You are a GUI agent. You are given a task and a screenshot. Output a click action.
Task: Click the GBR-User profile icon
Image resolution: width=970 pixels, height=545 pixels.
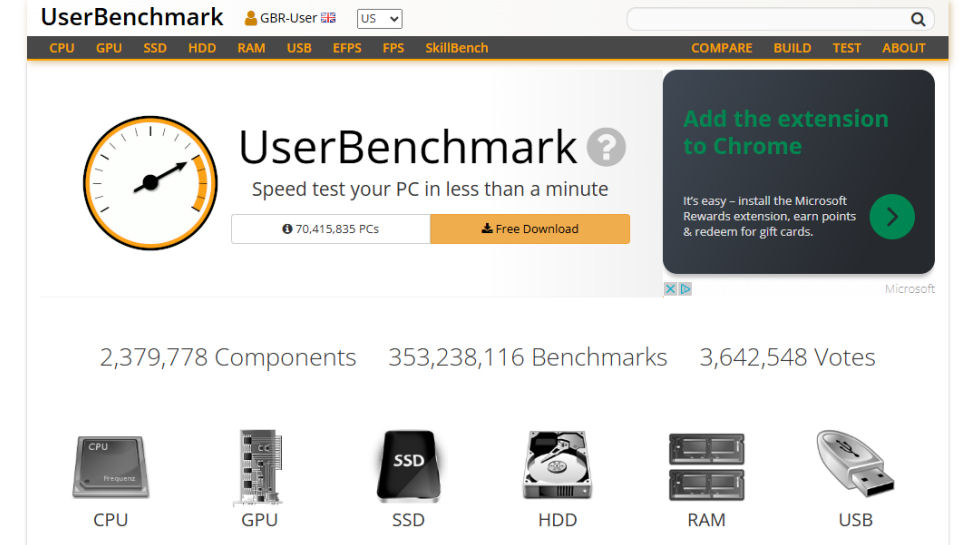coord(251,19)
